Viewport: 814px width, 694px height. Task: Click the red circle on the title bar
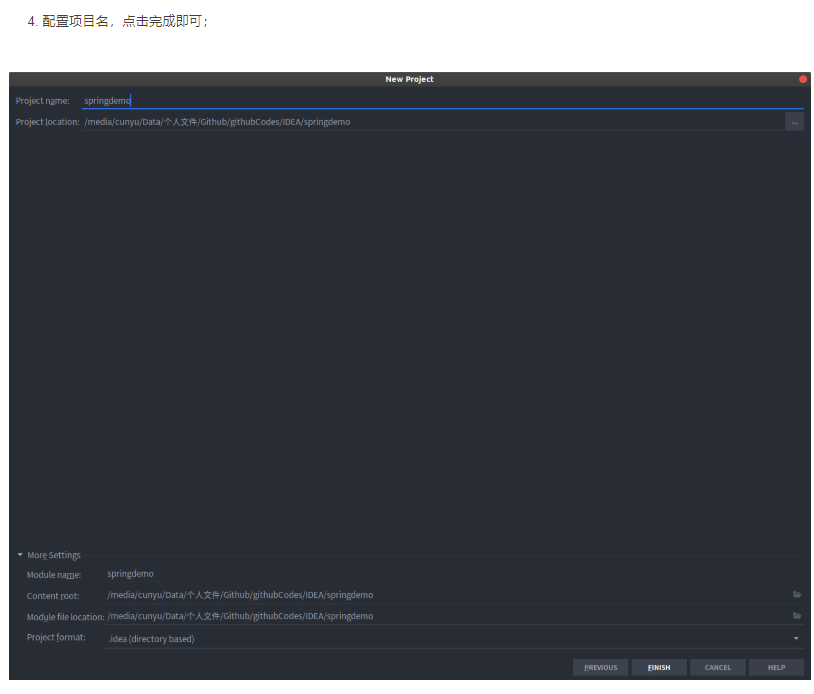[802, 78]
